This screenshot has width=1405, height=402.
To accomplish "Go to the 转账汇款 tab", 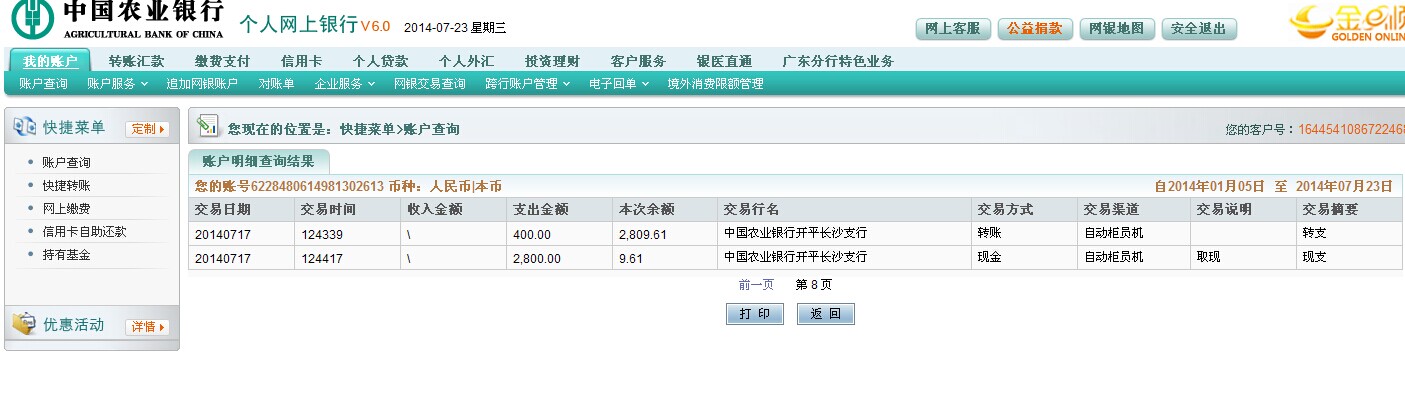I will [x=136, y=61].
